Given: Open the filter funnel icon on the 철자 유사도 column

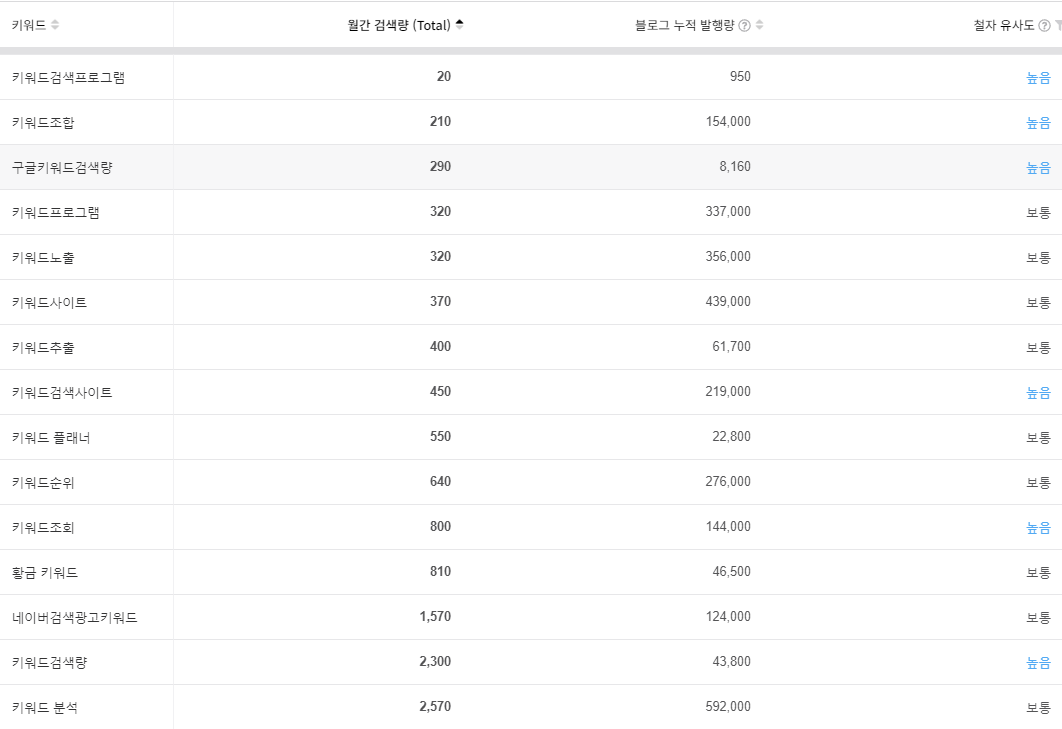Looking at the screenshot, I should point(1058,24).
